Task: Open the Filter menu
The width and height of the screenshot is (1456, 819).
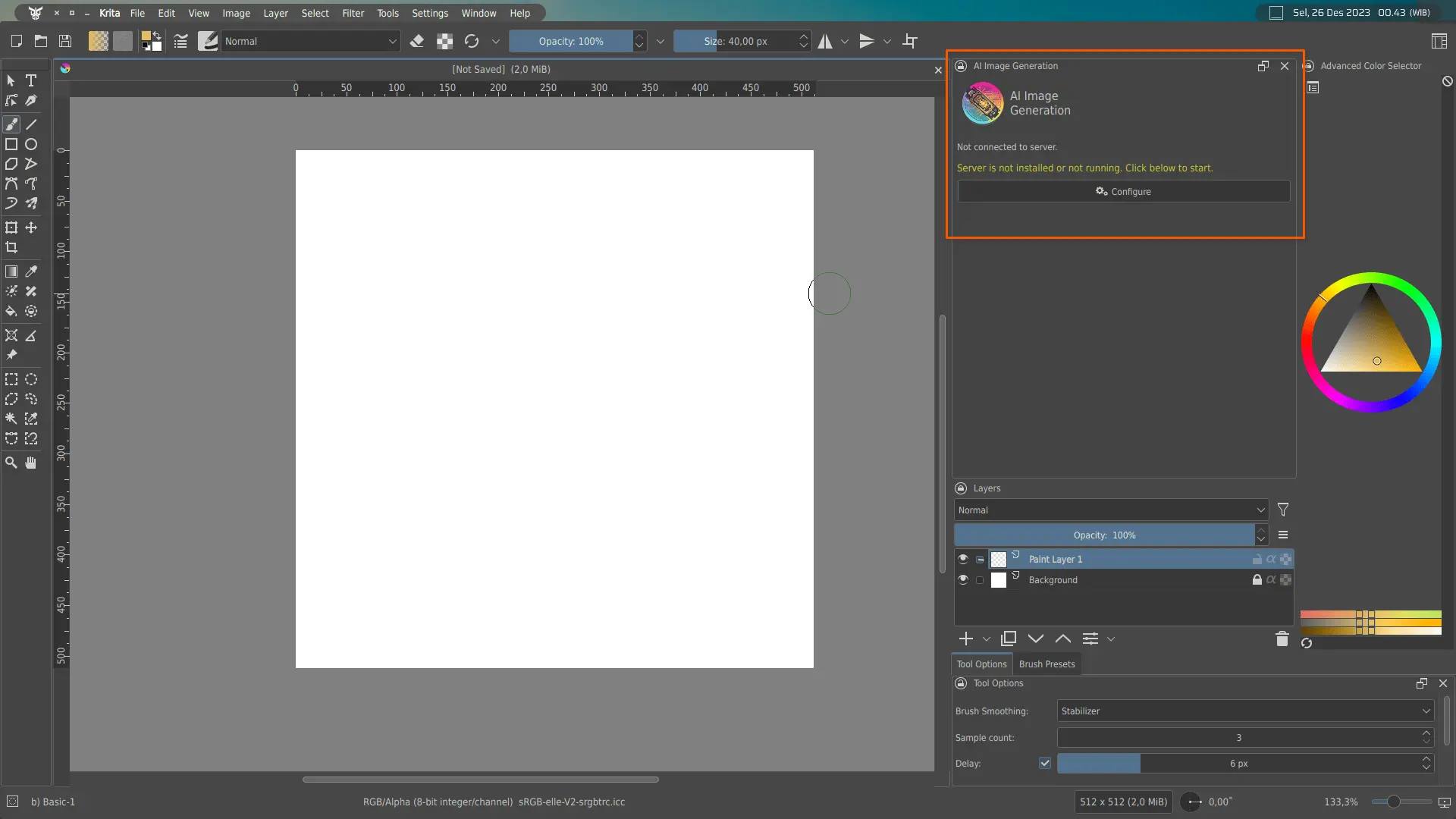Action: point(353,13)
